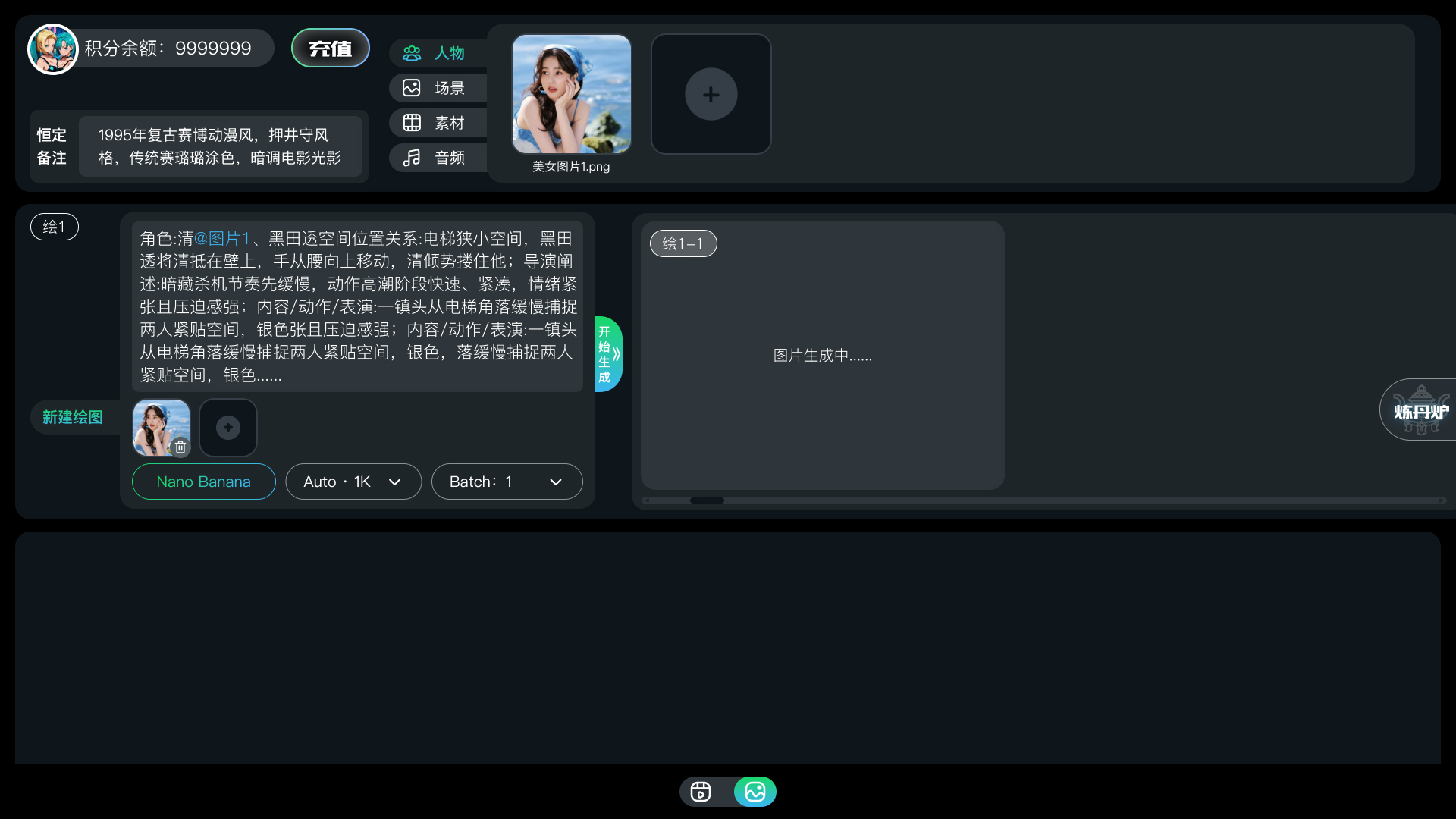Open the Batch count dropdown
The image size is (1456, 819).
(x=507, y=482)
